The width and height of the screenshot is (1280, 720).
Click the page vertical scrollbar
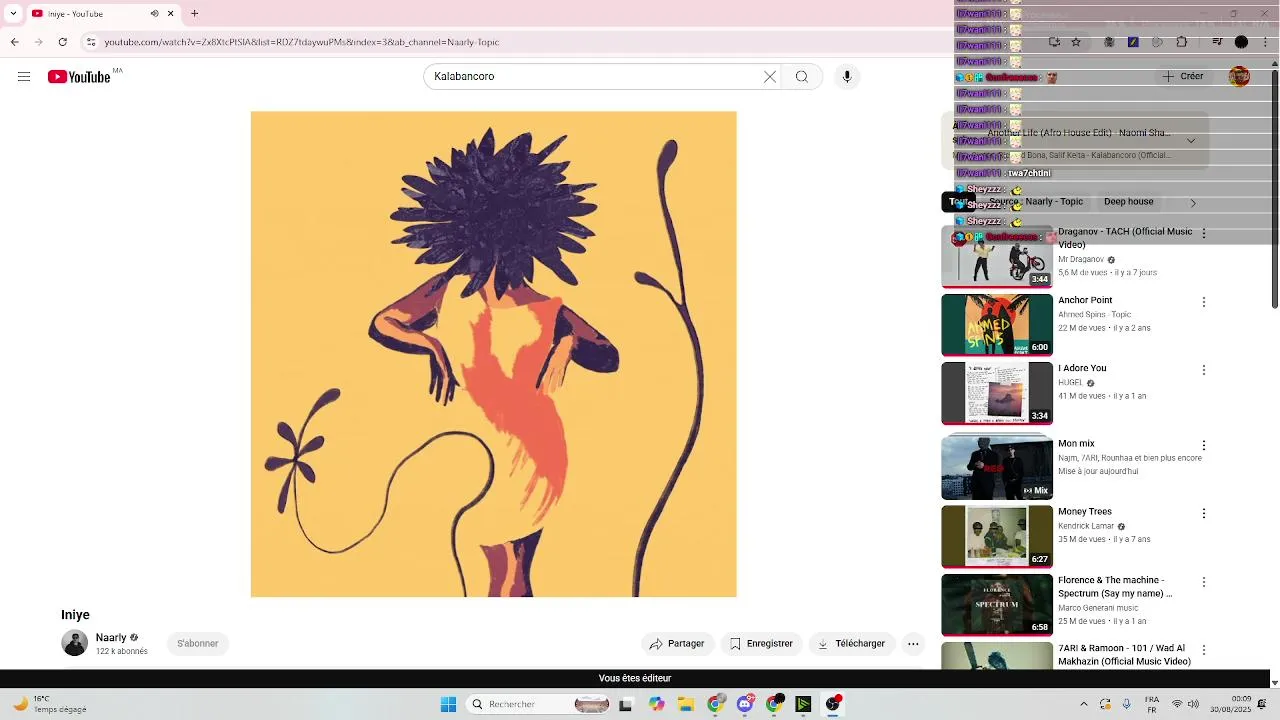point(1275,190)
